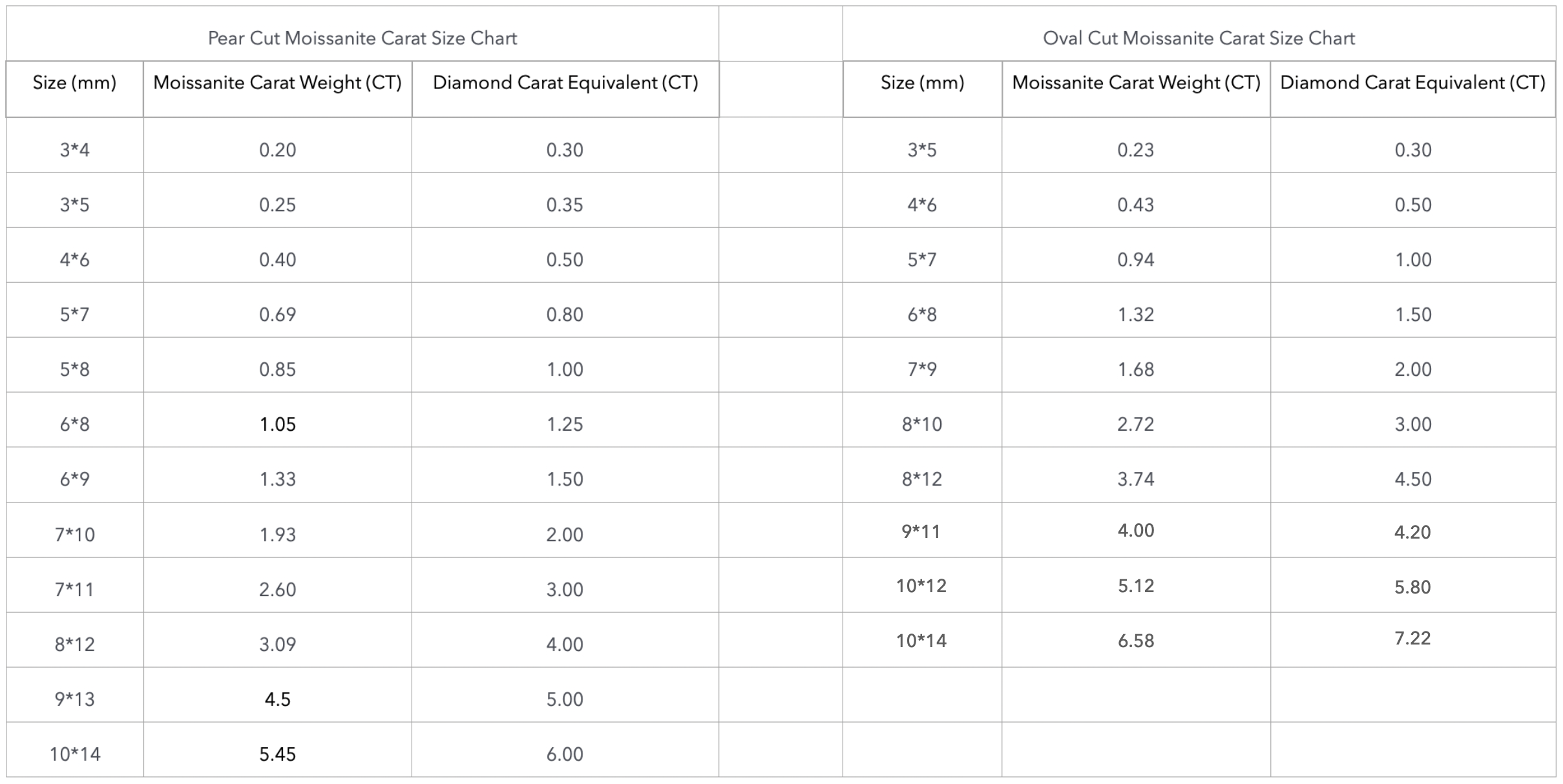This screenshot has width=1563, height=784.
Task: Click the 6.00 diamond equivalent cell
Action: coord(565,754)
